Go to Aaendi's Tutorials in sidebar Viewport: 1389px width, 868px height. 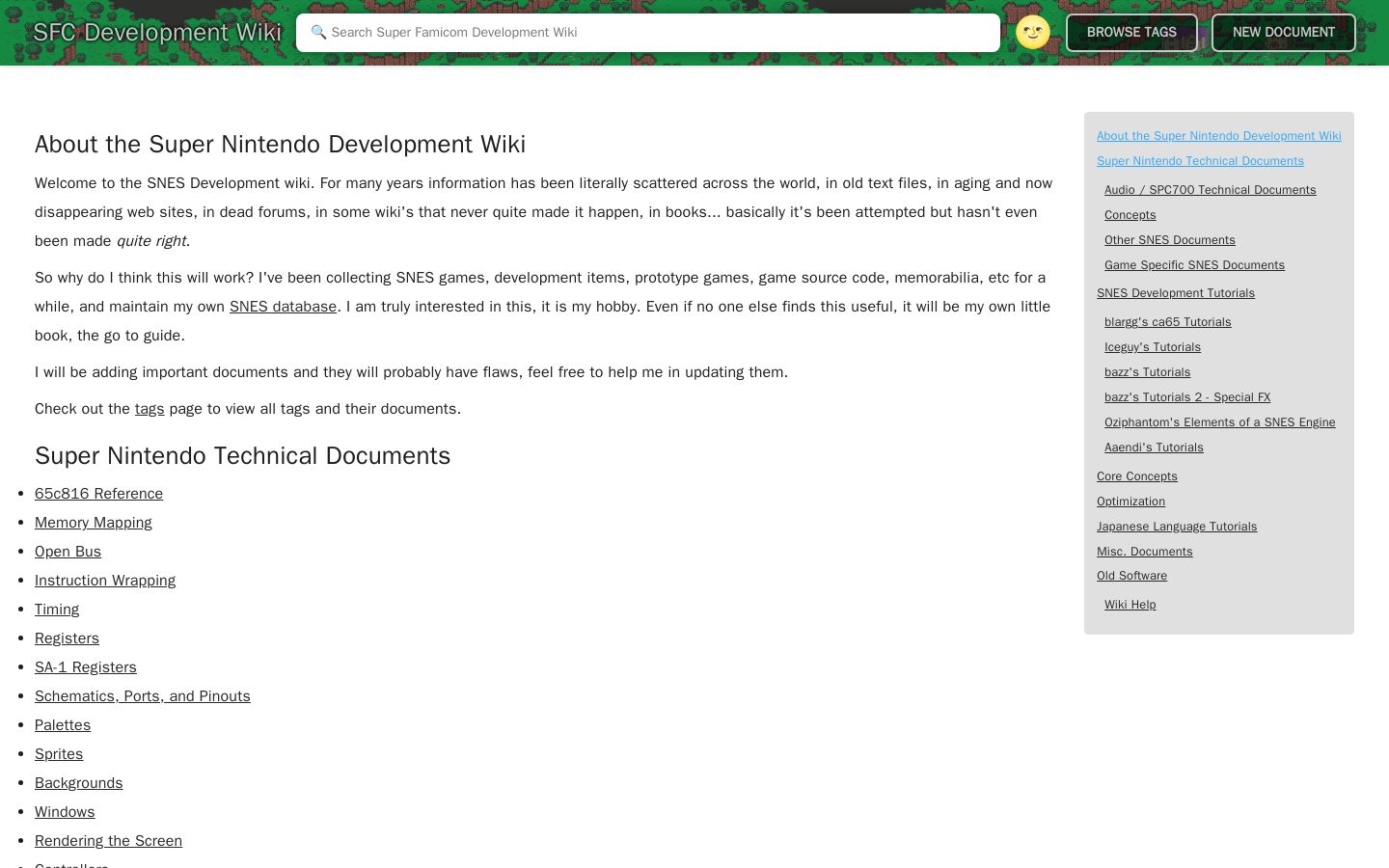[1154, 448]
